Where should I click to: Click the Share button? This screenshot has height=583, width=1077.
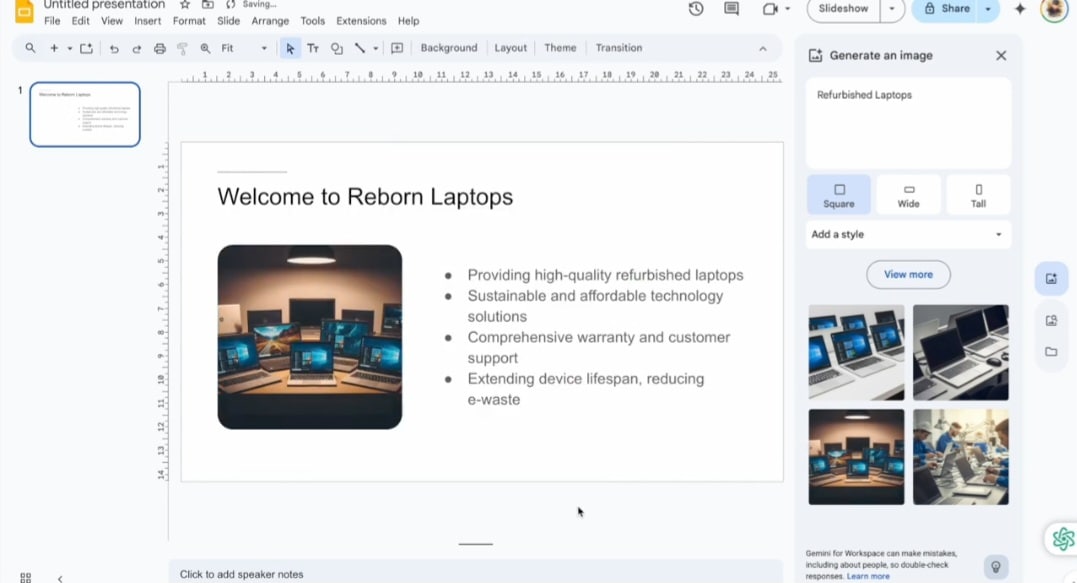pos(946,9)
